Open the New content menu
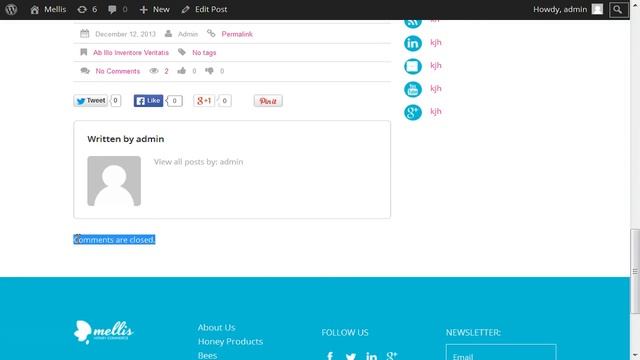Viewport: 640px width, 360px height. [154, 9]
